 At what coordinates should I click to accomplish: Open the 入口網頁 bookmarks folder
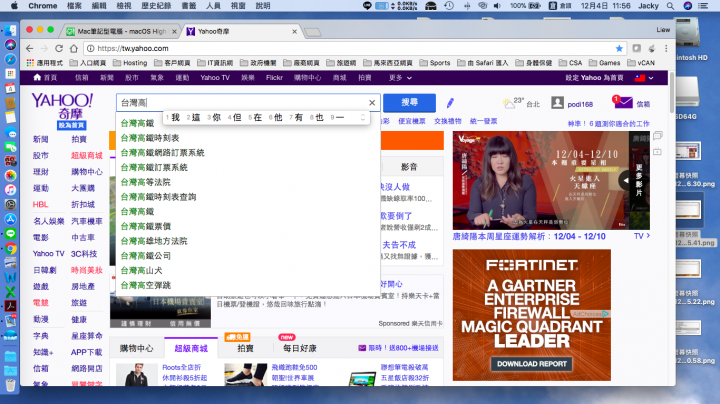coord(88,63)
